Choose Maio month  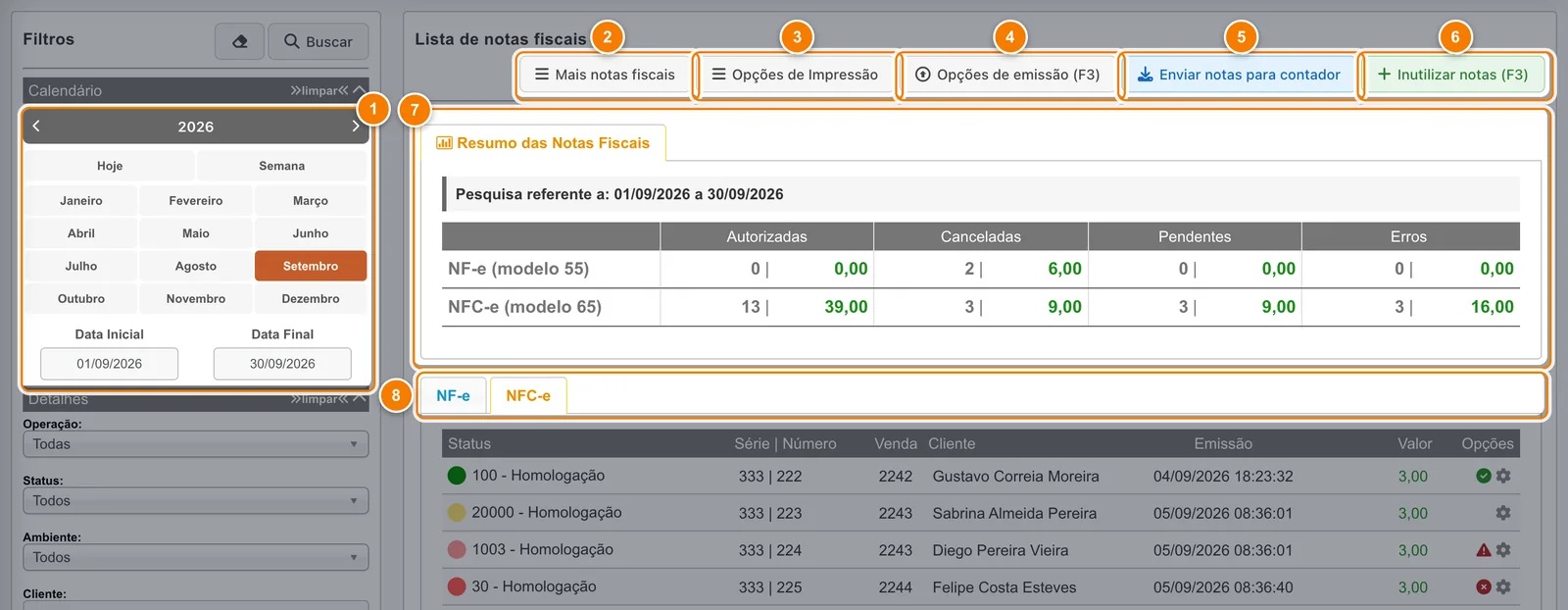click(196, 233)
